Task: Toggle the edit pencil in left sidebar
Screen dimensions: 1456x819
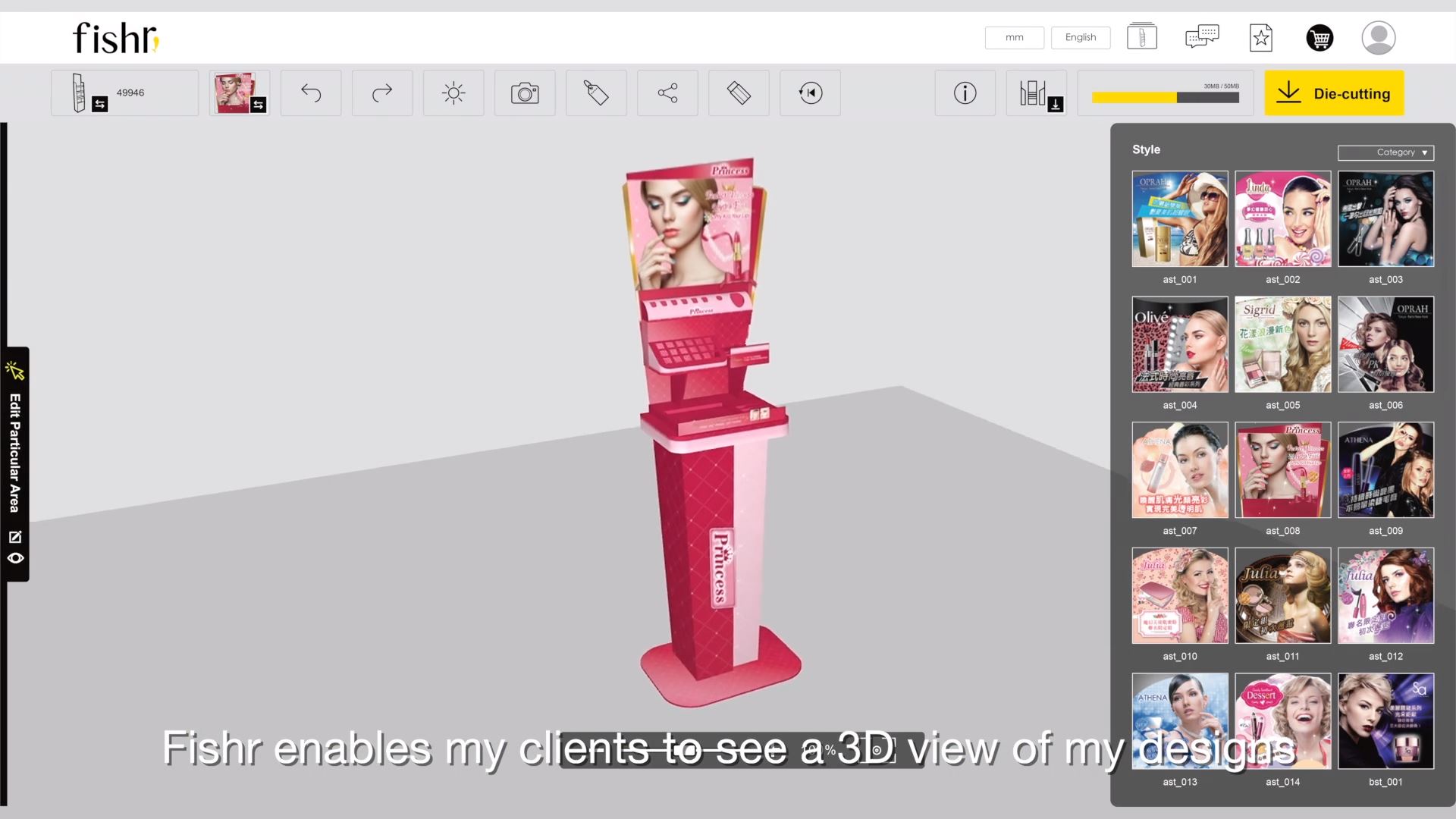Action: [x=15, y=537]
